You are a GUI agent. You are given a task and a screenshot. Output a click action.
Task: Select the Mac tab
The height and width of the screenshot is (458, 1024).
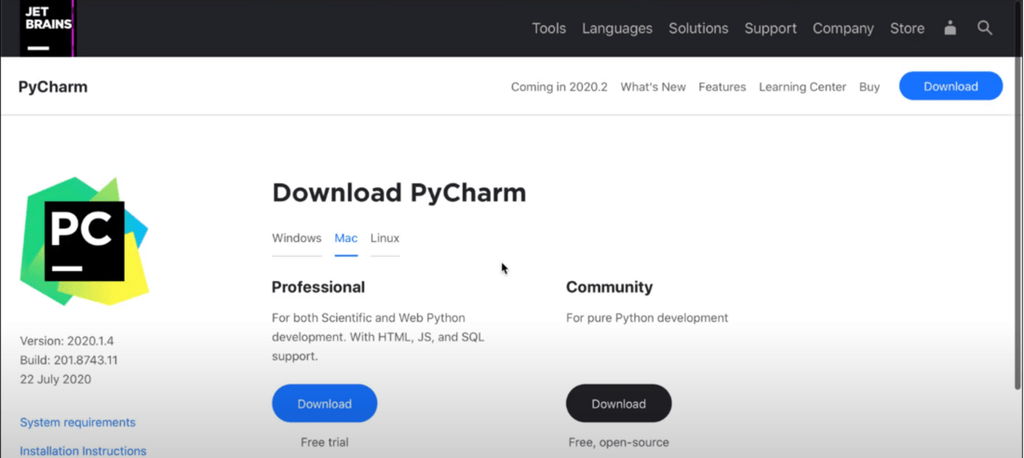tap(346, 238)
